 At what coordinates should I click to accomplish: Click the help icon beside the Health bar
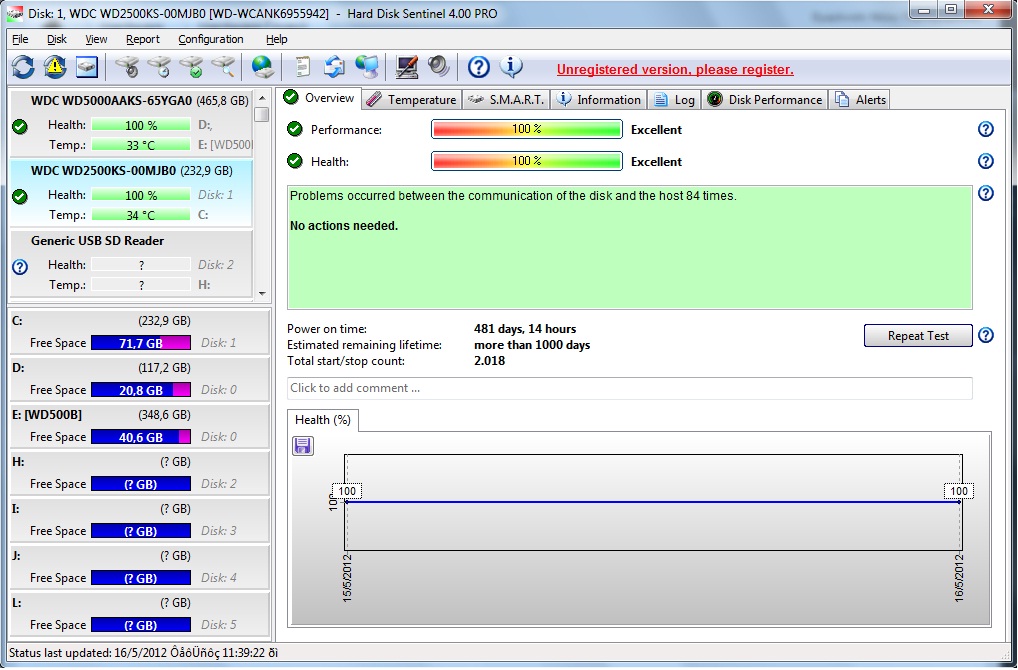click(x=986, y=161)
